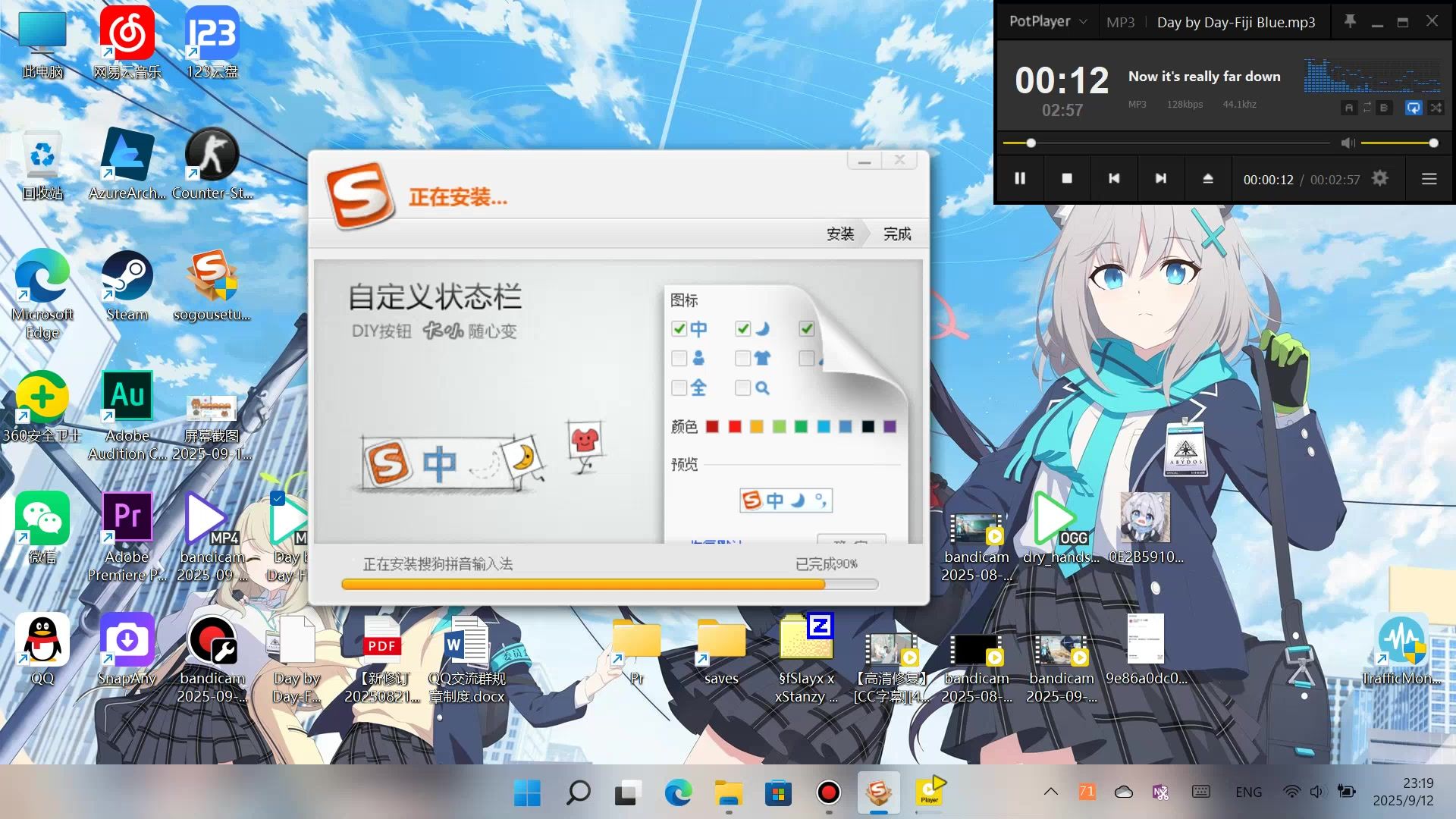Viewport: 1456px width, 819px height.
Task: Select the 完成 tab in Sogou installer
Action: 897,234
